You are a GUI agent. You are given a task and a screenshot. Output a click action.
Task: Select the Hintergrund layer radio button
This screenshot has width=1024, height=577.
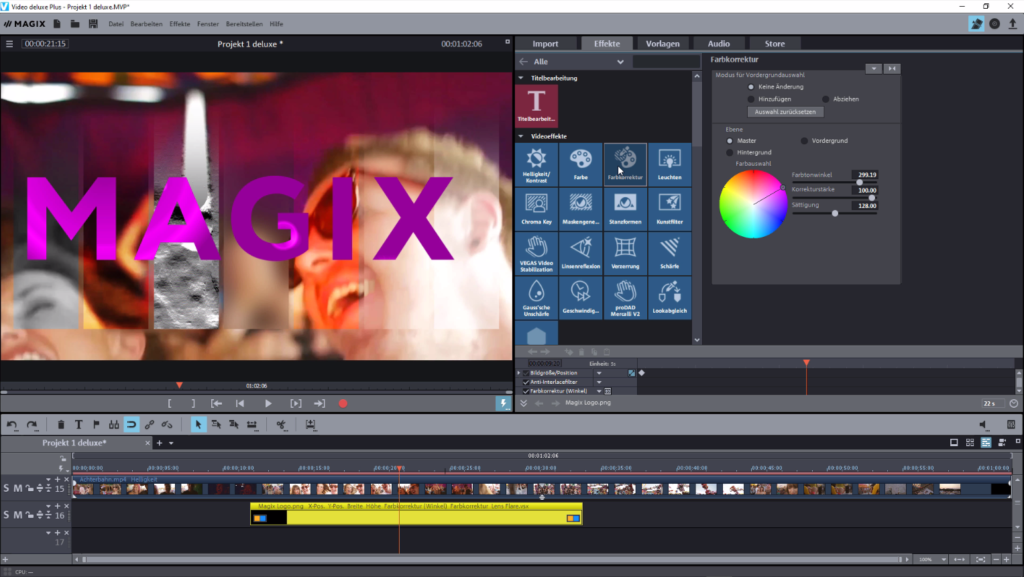[729, 153]
